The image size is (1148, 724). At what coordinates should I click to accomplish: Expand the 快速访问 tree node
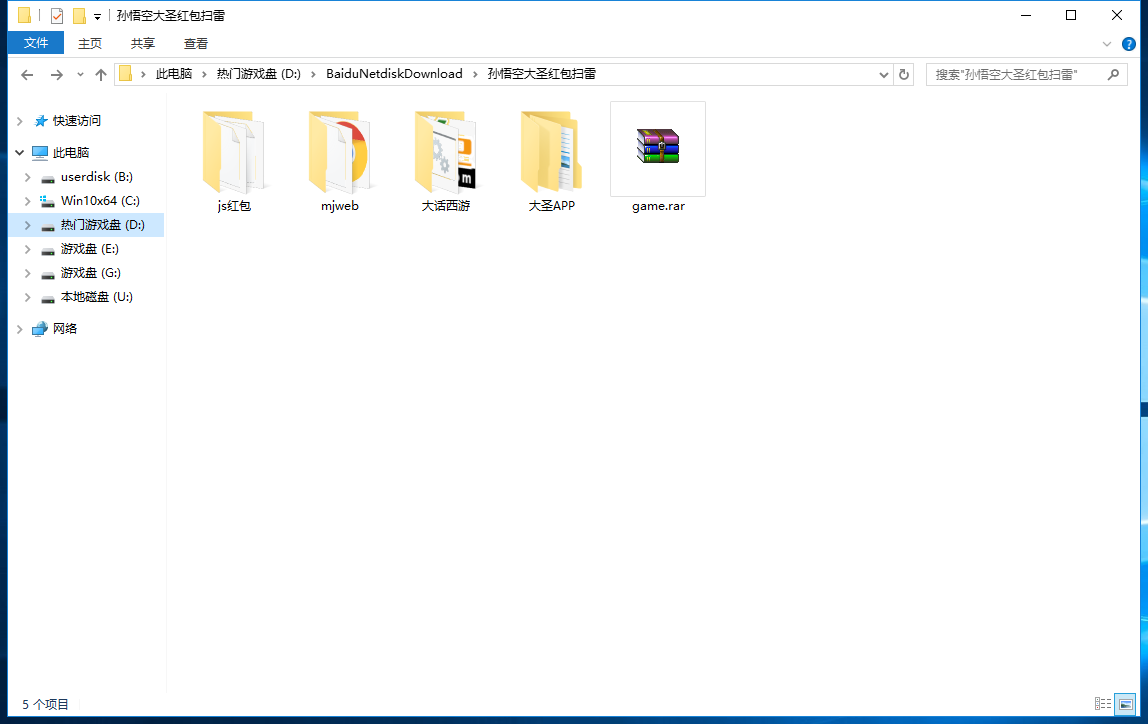click(x=20, y=121)
